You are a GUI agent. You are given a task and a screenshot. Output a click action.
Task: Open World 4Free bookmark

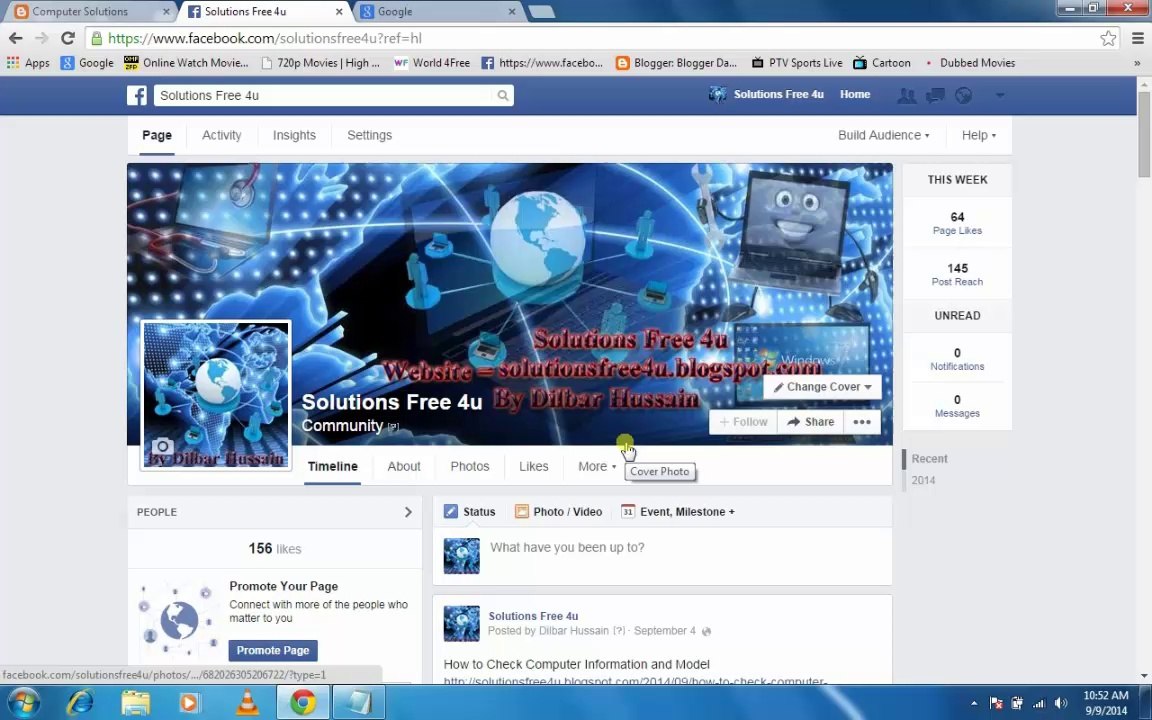pyautogui.click(x=432, y=63)
